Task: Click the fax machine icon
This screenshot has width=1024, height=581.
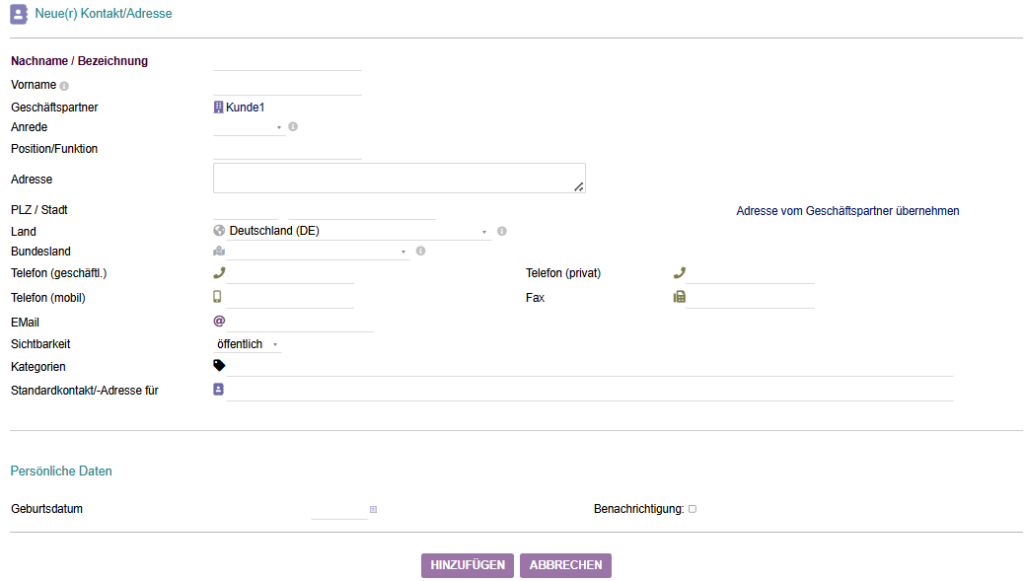Action: tap(679, 297)
